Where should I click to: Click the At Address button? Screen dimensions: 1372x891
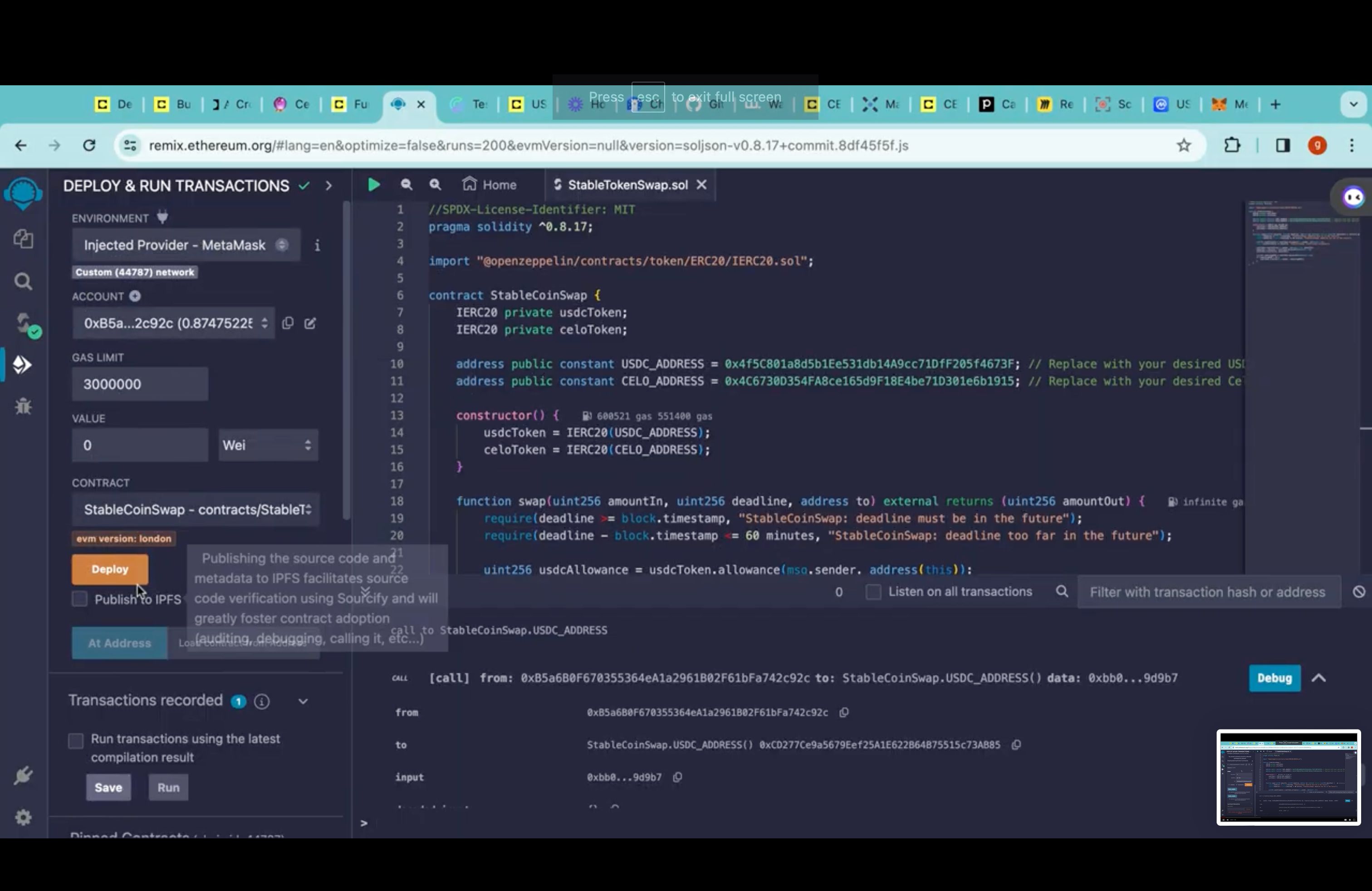[x=118, y=642]
